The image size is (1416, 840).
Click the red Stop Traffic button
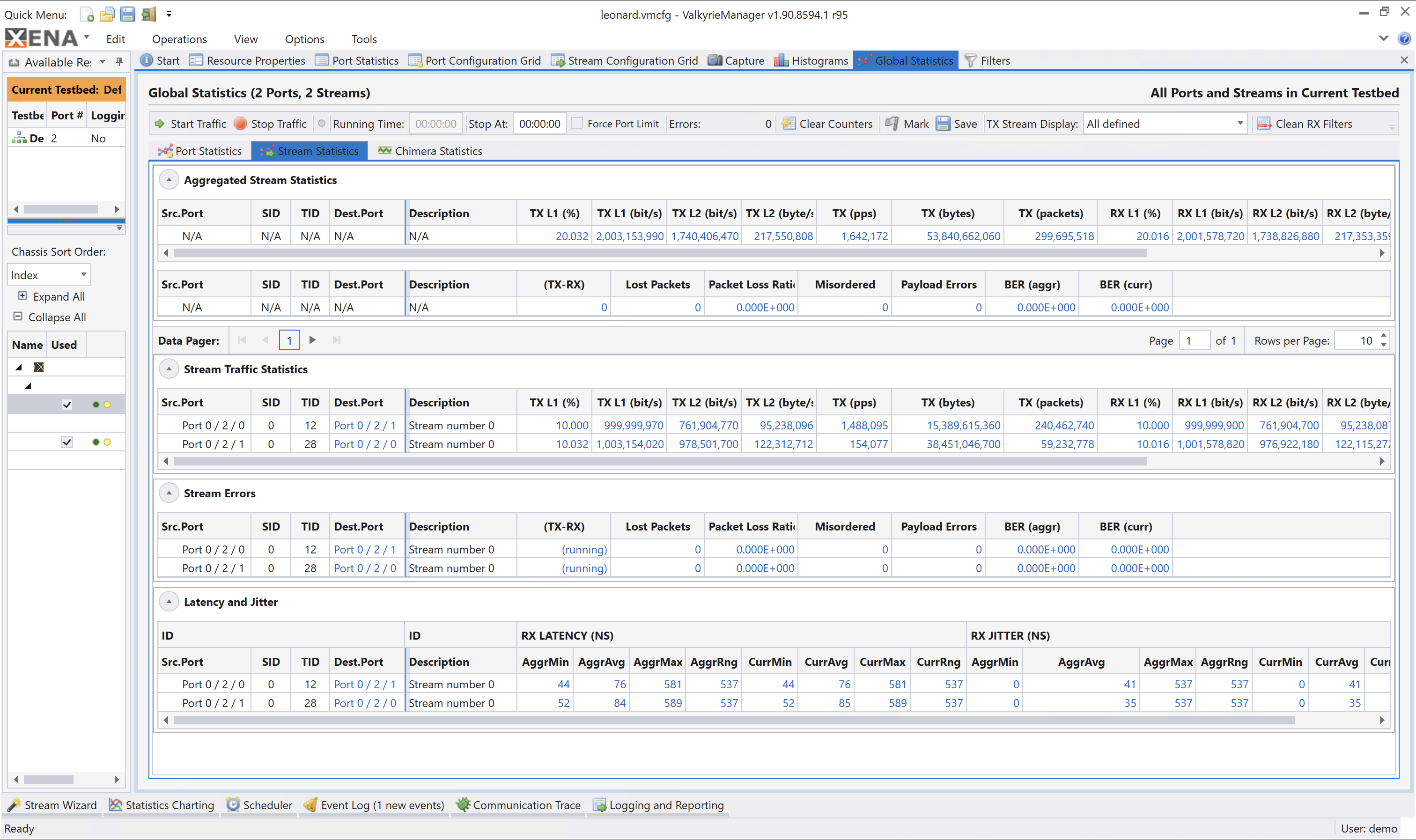240,124
